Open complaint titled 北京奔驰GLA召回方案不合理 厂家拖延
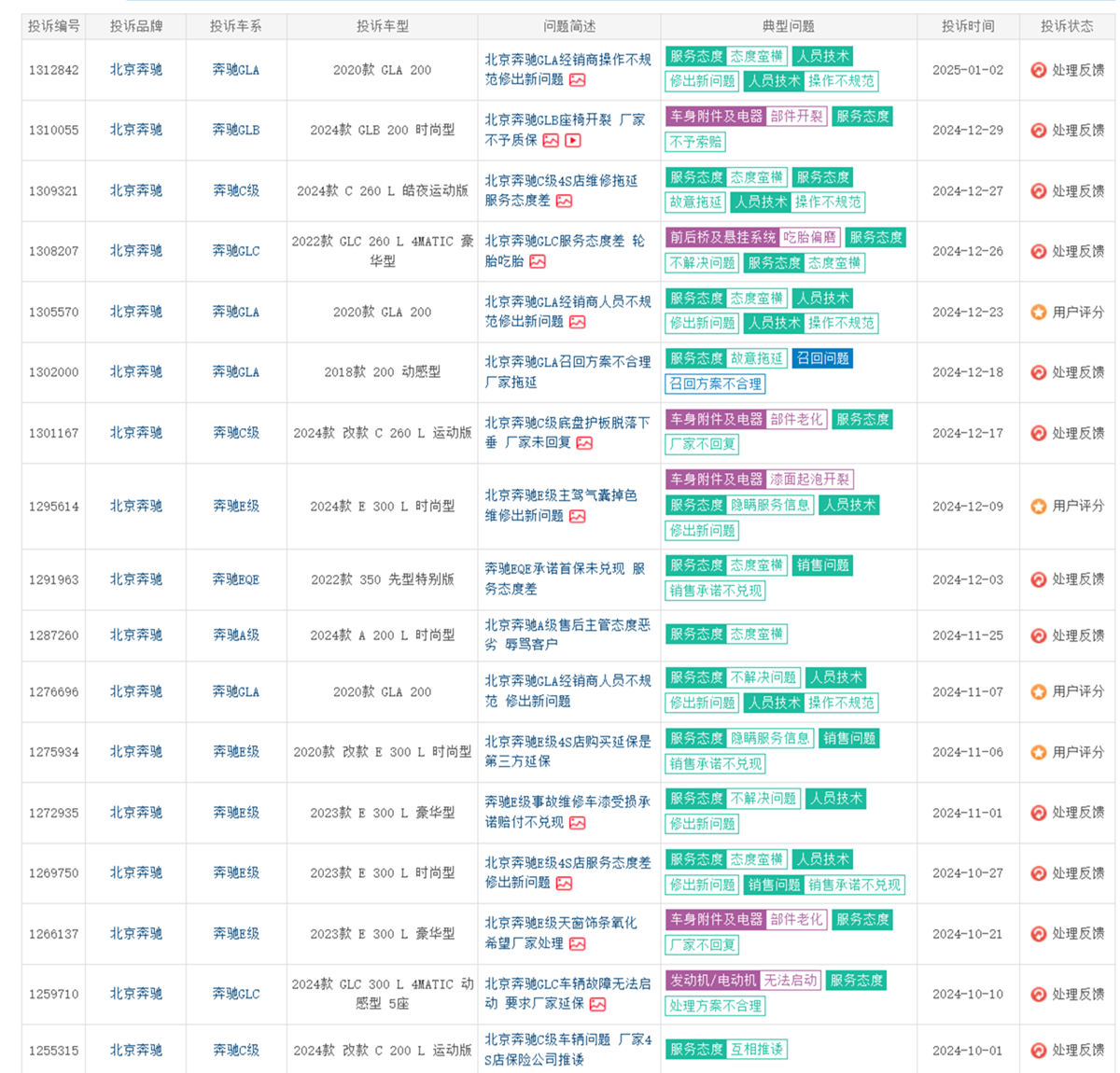The height and width of the screenshot is (1073, 1120). click(x=567, y=372)
